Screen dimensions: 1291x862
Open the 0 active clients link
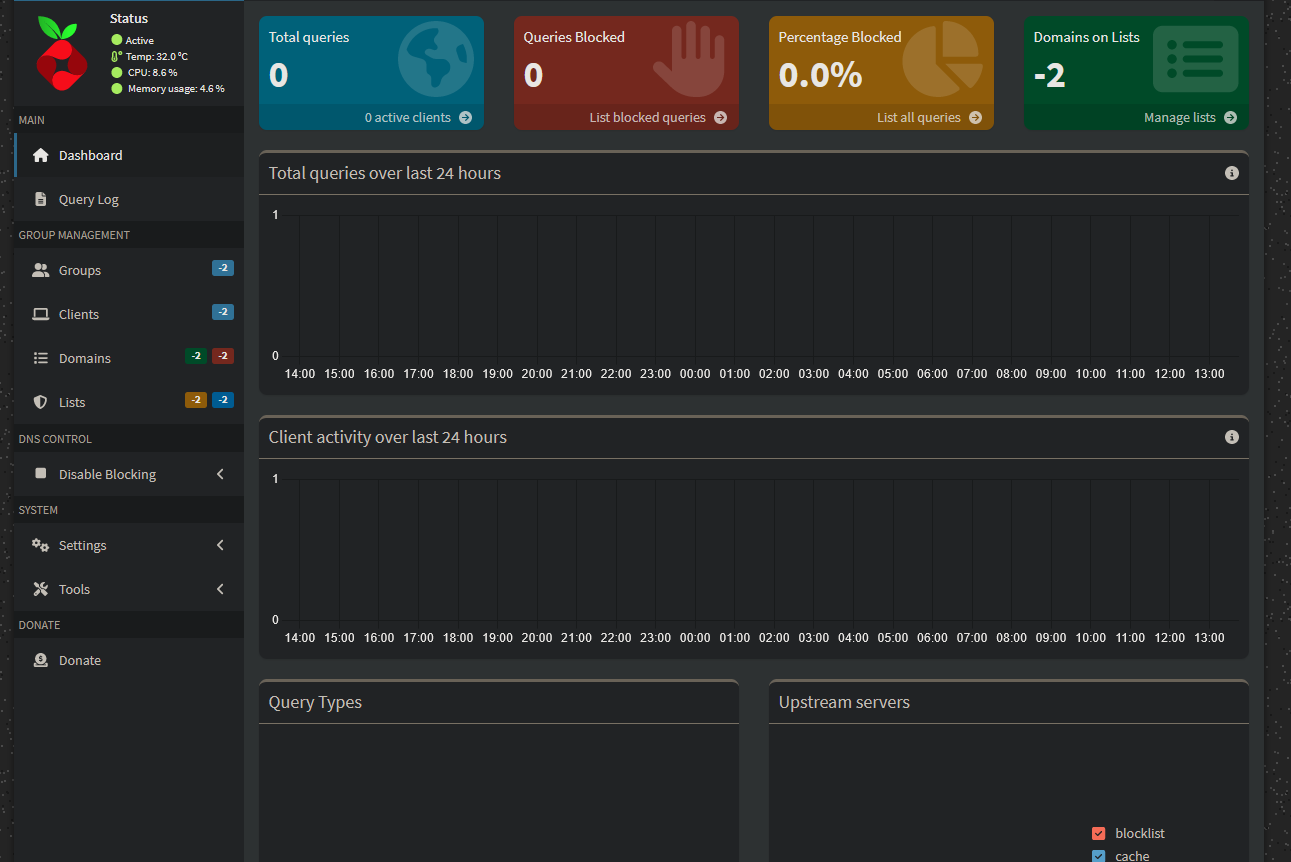[371, 117]
